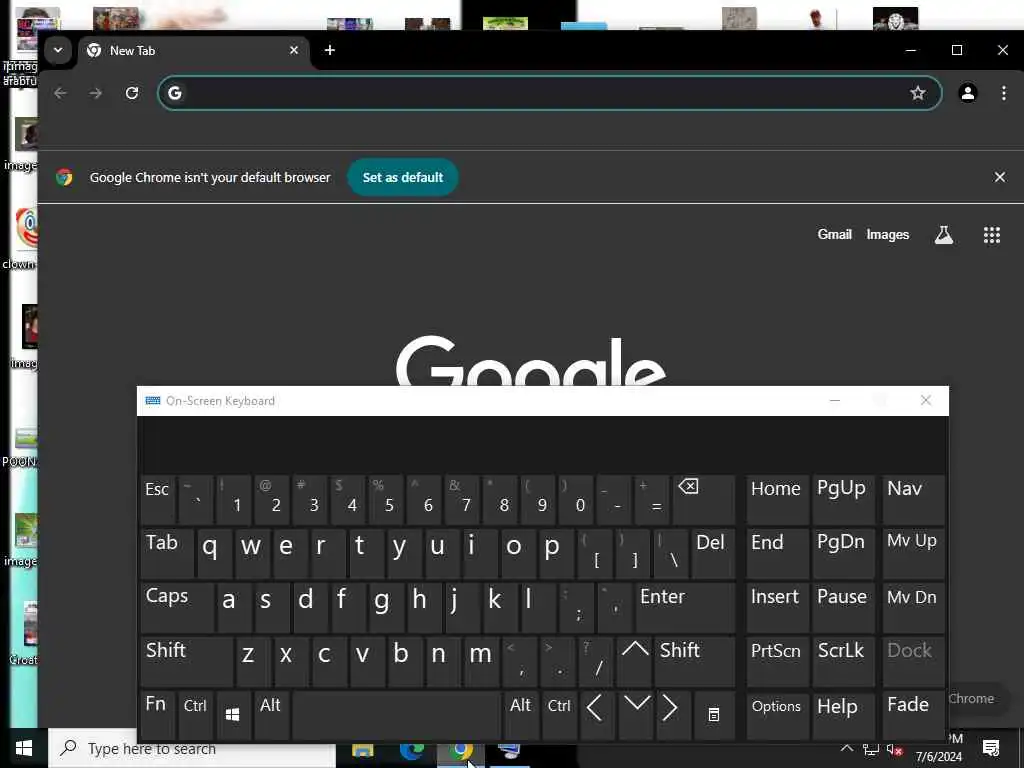Image resolution: width=1024 pixels, height=768 pixels.
Task: Tap the letter g key
Action: pyautogui.click(x=387, y=607)
